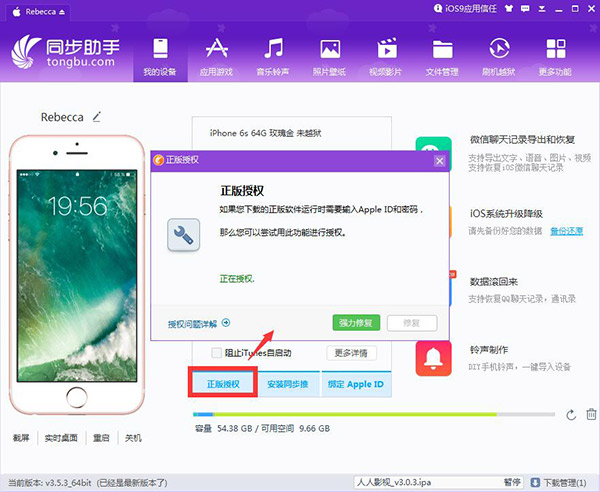This screenshot has width=600, height=492.
Task: Open the 铃声制作 feature title
Action: (x=489, y=350)
